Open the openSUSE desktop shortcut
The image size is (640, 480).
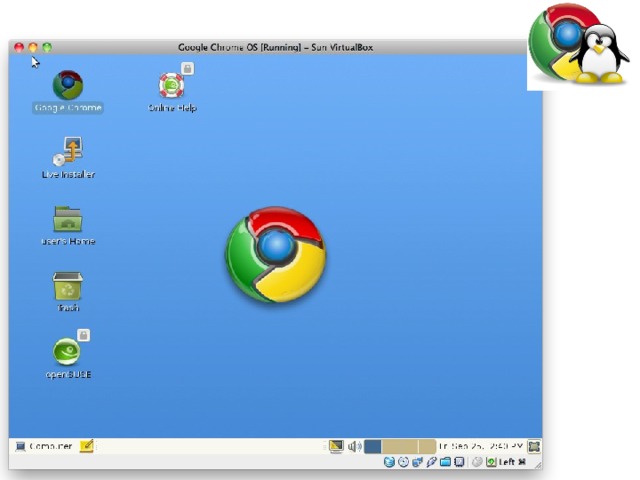point(66,351)
